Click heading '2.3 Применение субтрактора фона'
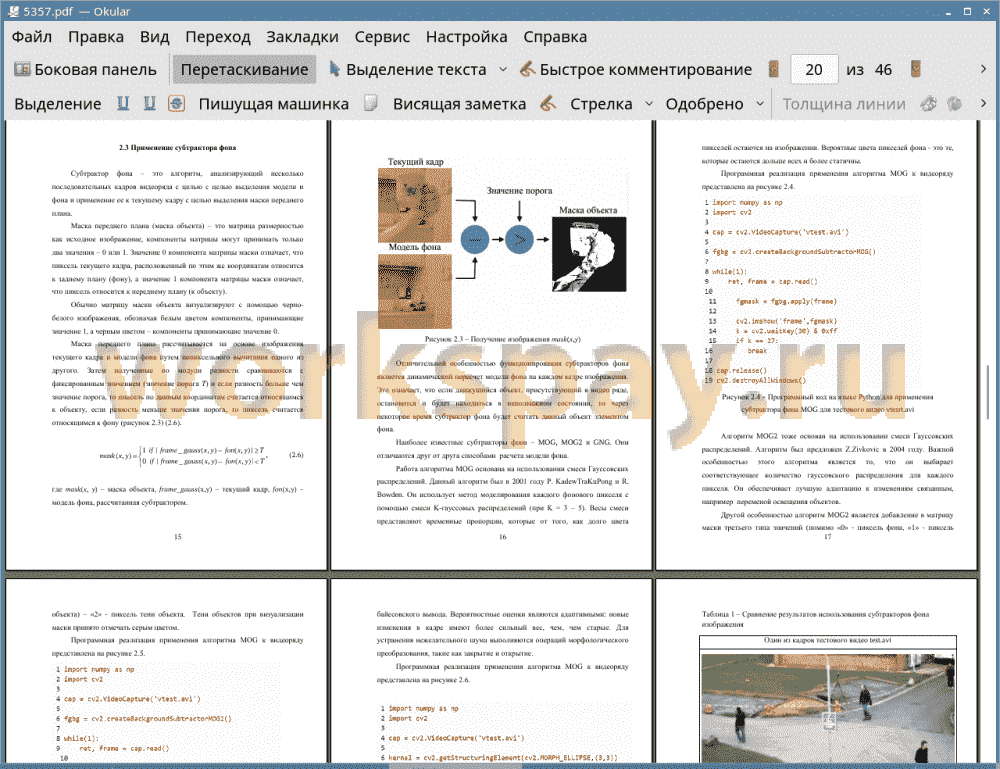Viewport: 1000px width, 769px height. pyautogui.click(x=177, y=148)
